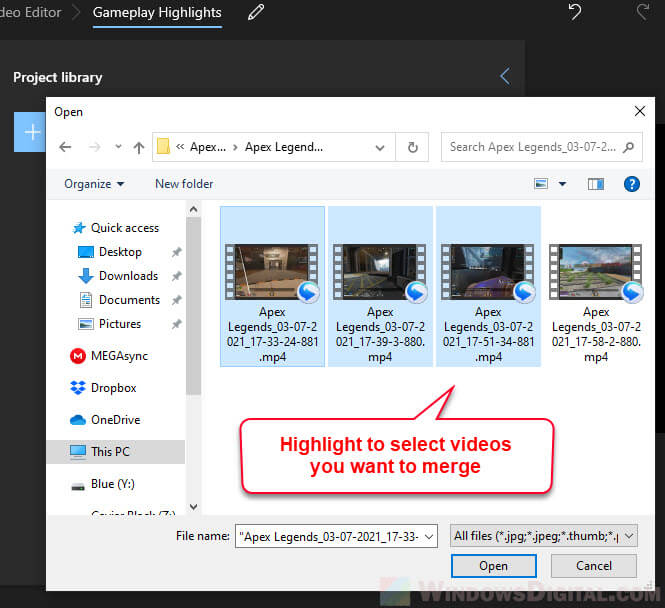Click the Apex Legend... breadcrumb segment
This screenshot has height=608, width=665.
pos(284,147)
